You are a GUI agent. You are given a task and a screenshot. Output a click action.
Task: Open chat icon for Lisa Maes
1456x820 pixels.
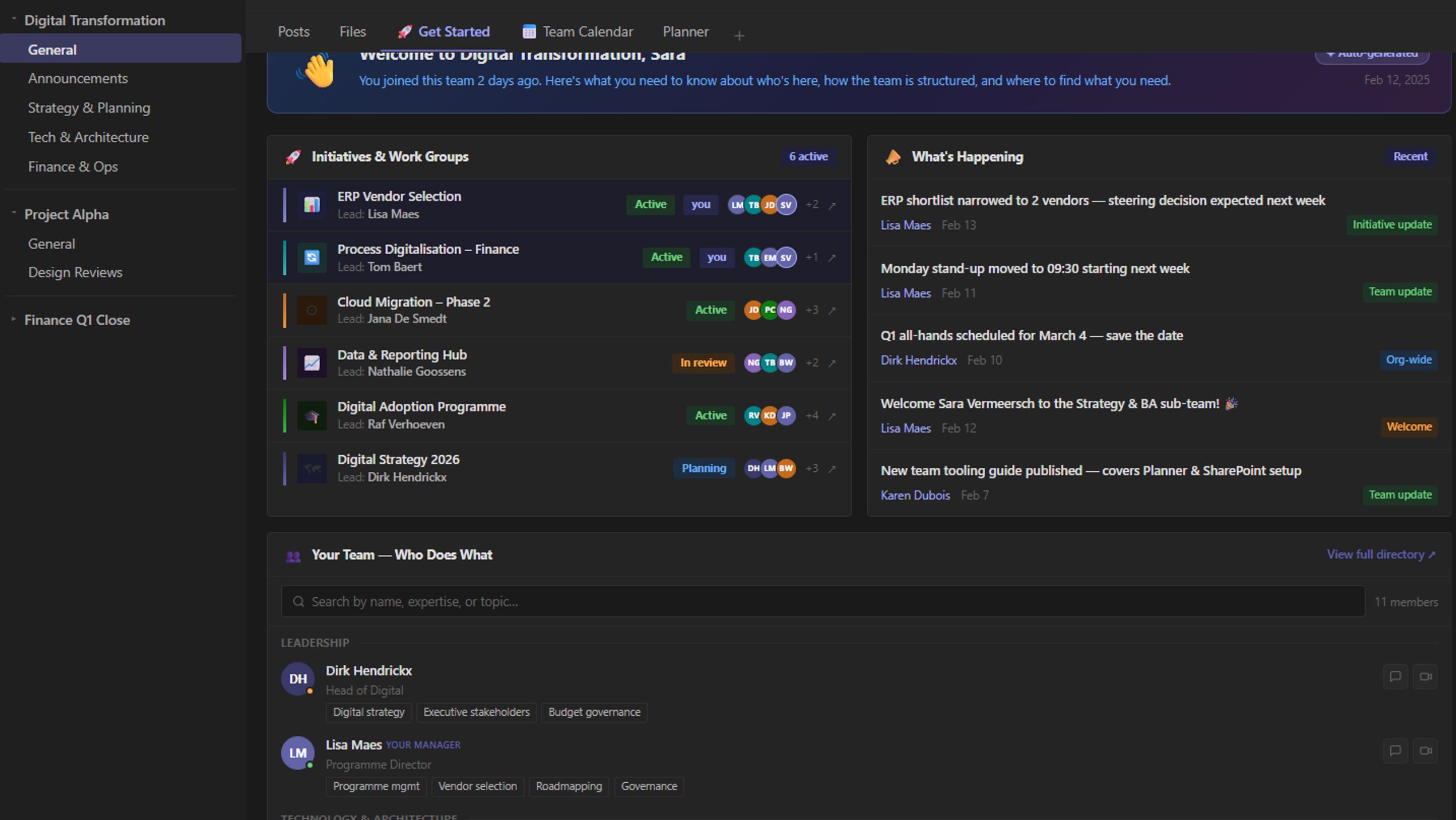[x=1395, y=751]
